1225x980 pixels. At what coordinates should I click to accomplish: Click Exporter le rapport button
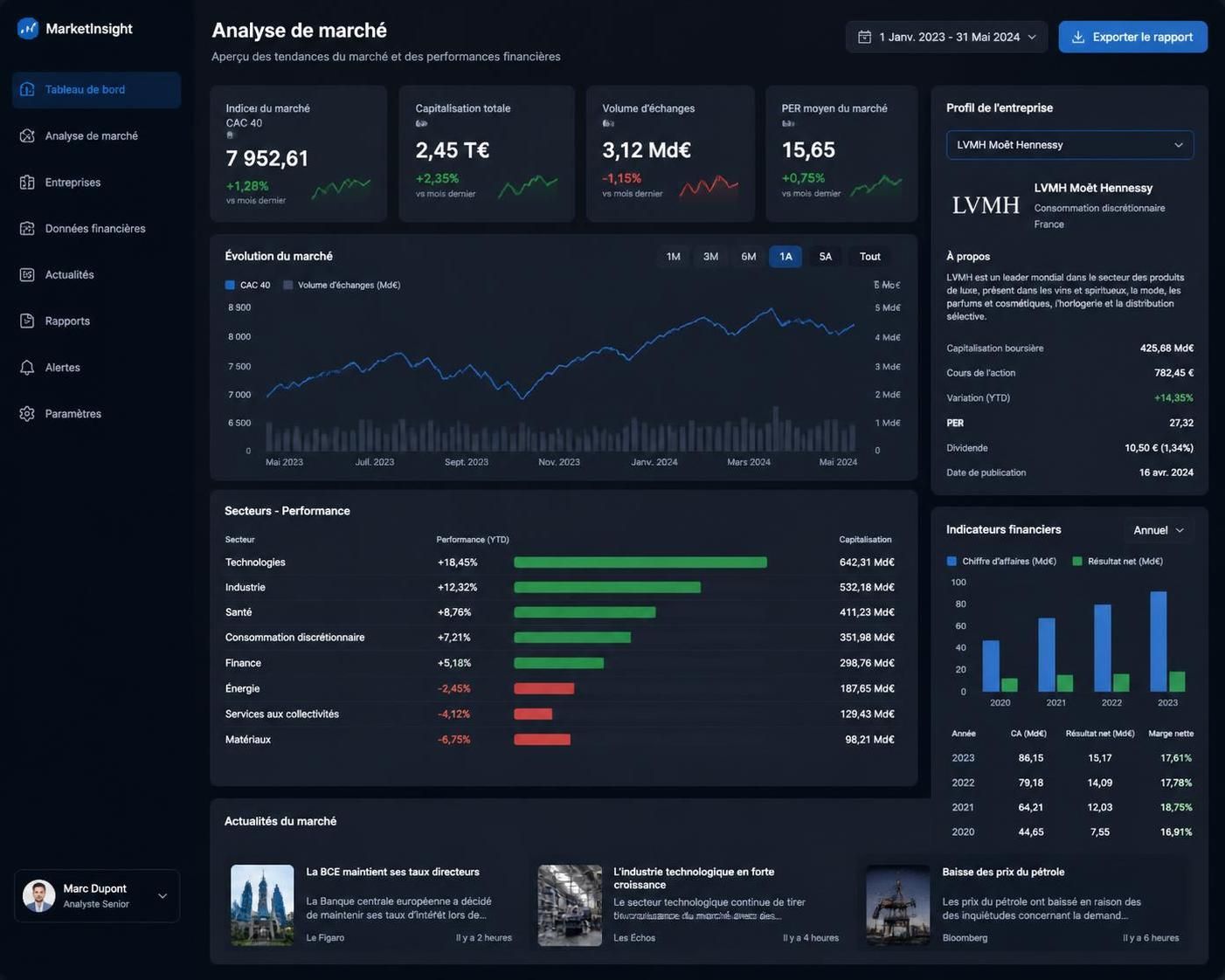pyautogui.click(x=1132, y=37)
